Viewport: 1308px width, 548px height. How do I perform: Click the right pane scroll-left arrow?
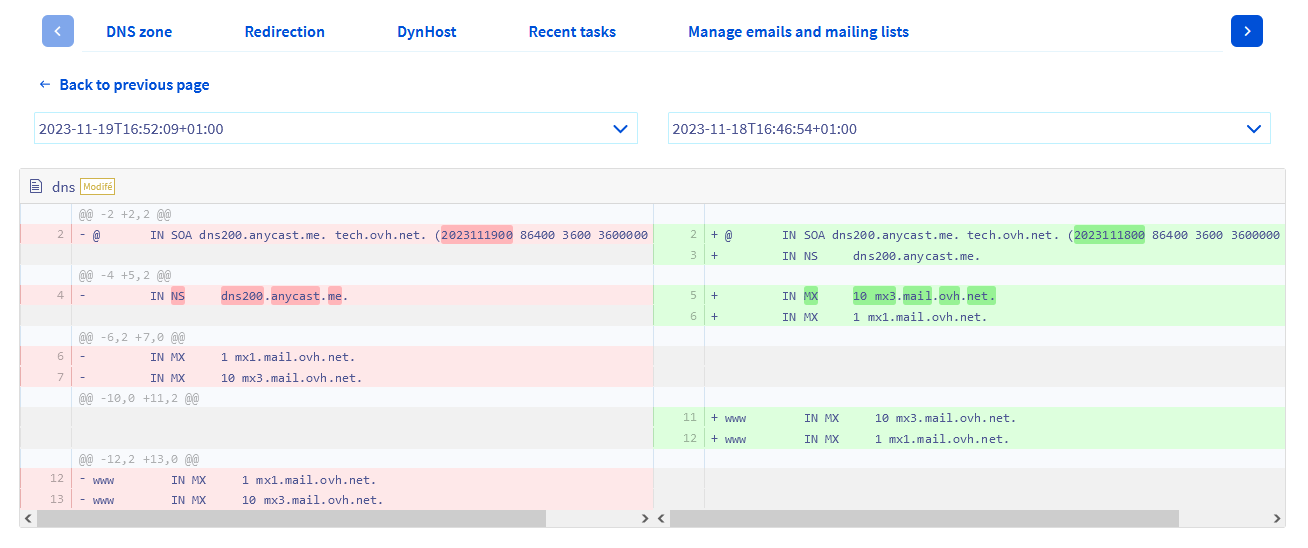pos(661,518)
